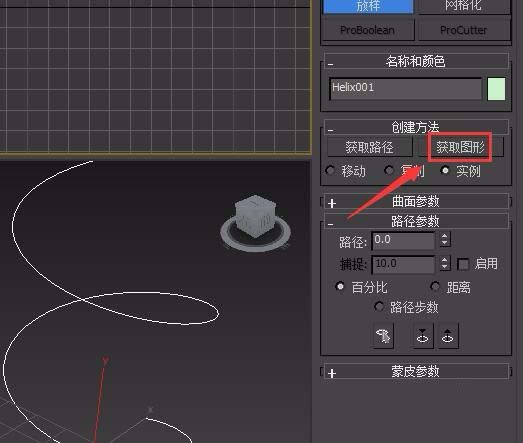Screen dimensions: 523x443
Task: Select the 百分比 radio option
Action: coord(362,287)
